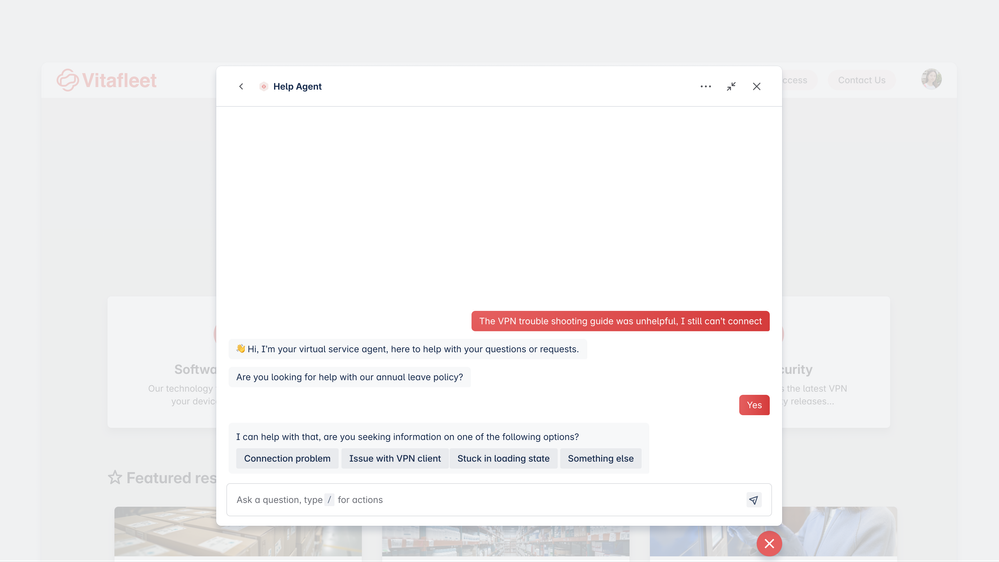Viewport: 999px width, 562px height.
Task: Click the star icon beside Featured resources
Action: pos(115,478)
